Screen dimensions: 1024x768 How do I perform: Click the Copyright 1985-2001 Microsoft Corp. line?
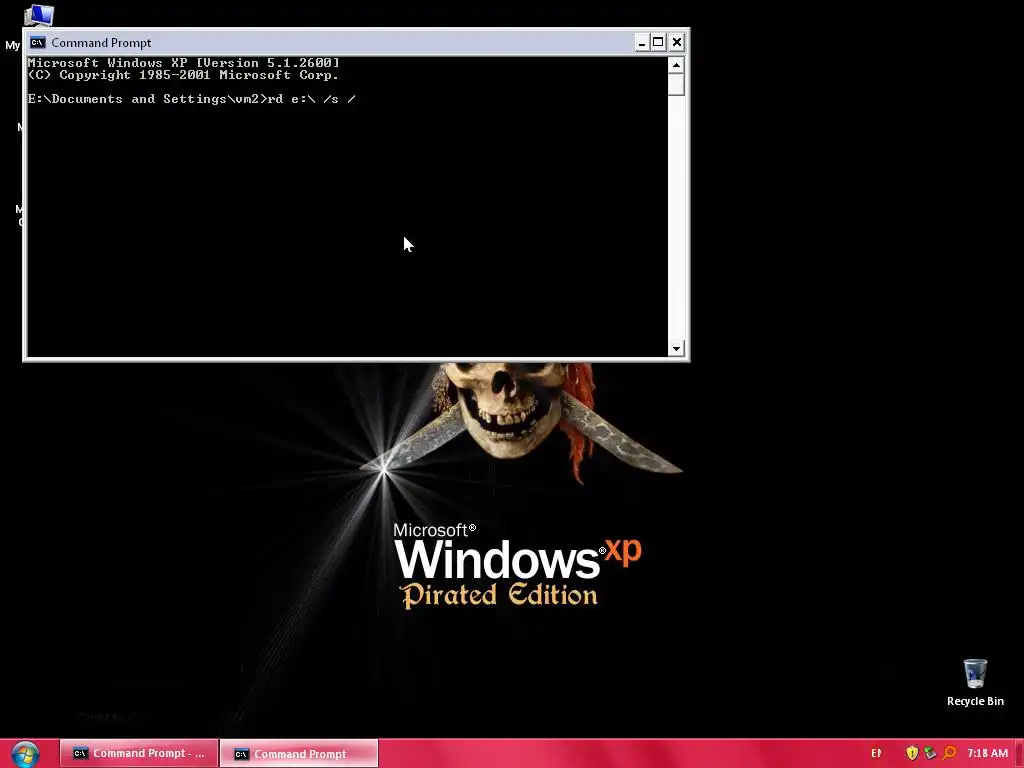(184, 75)
